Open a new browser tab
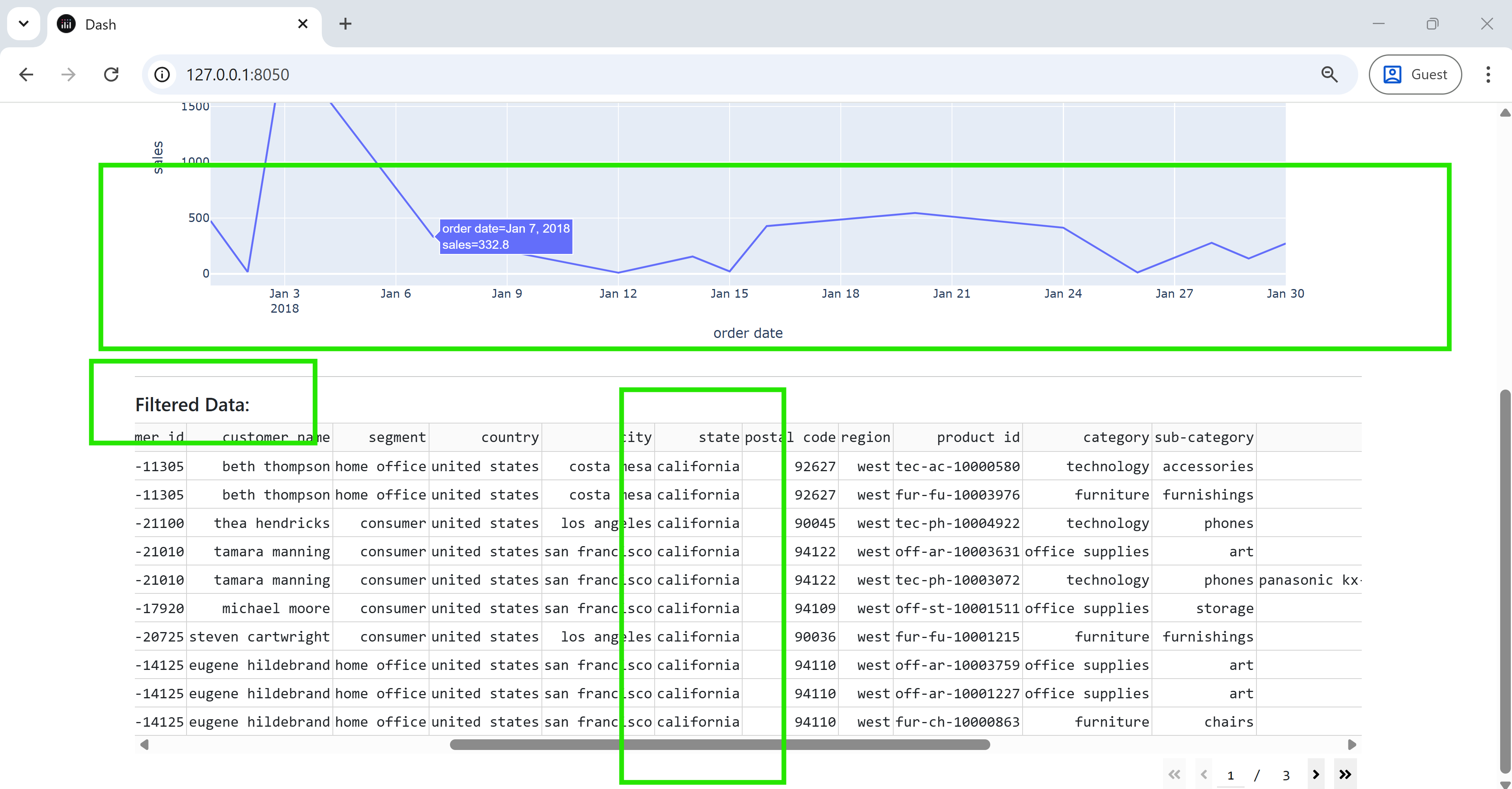The height and width of the screenshot is (789, 1512). point(345,24)
